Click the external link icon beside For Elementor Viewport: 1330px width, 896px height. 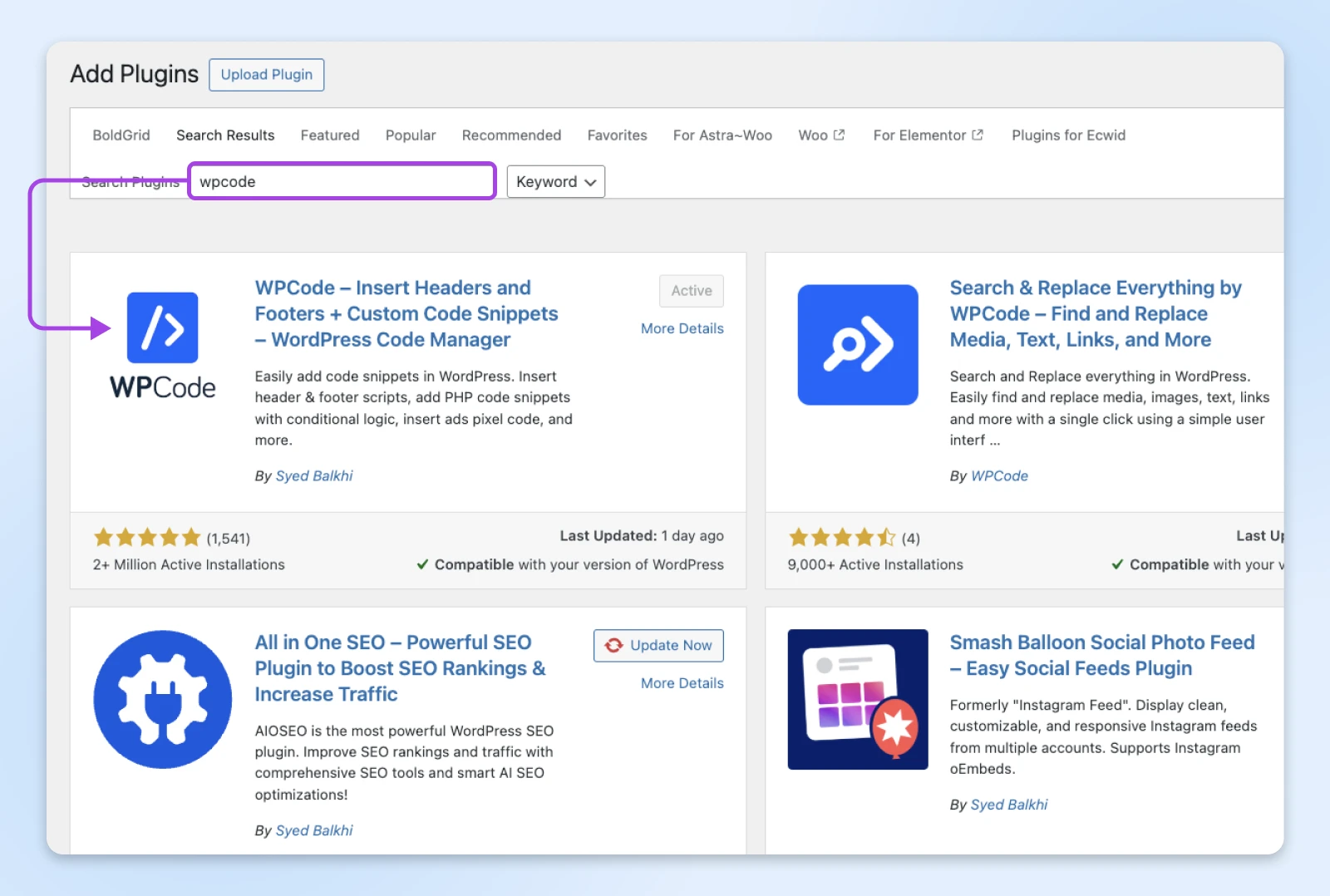click(978, 135)
